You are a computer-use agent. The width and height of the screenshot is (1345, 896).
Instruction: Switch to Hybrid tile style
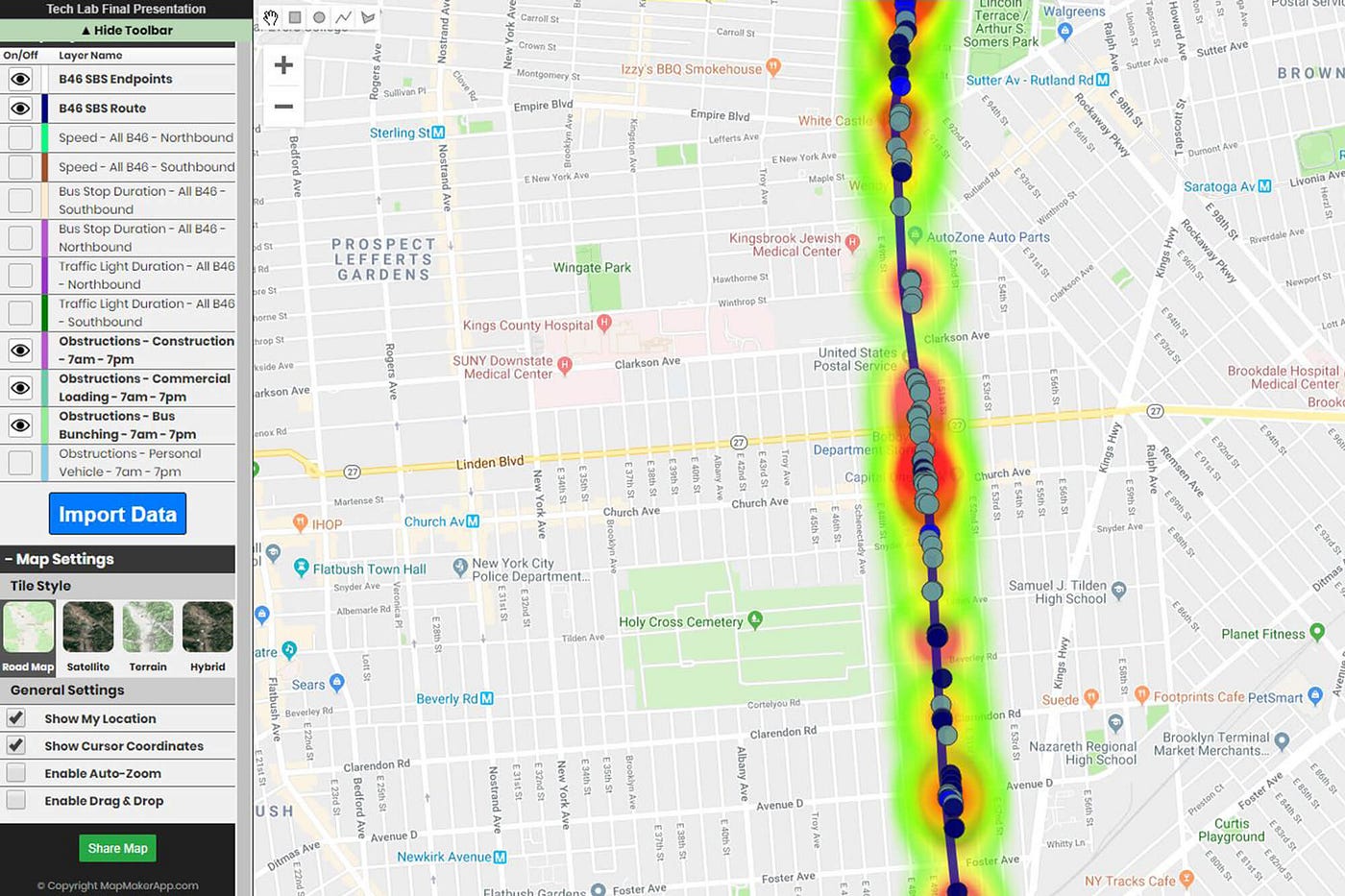(x=208, y=637)
